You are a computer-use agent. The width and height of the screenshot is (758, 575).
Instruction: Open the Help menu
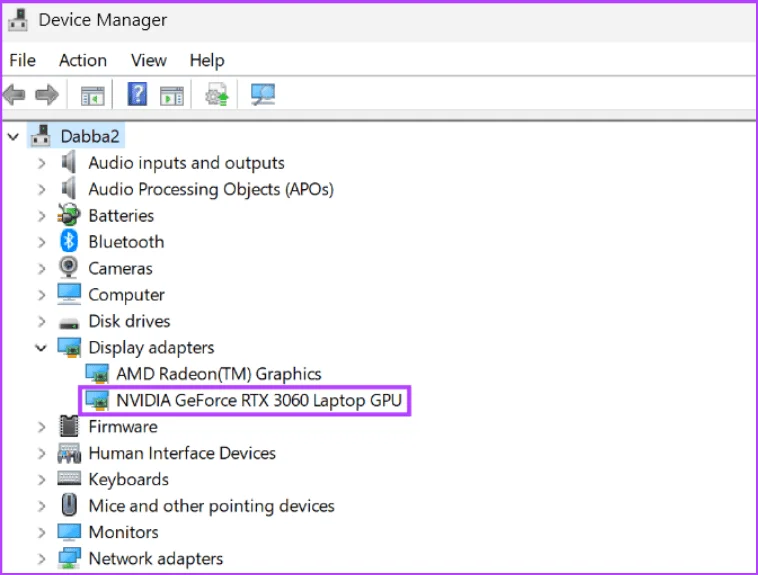[x=207, y=60]
